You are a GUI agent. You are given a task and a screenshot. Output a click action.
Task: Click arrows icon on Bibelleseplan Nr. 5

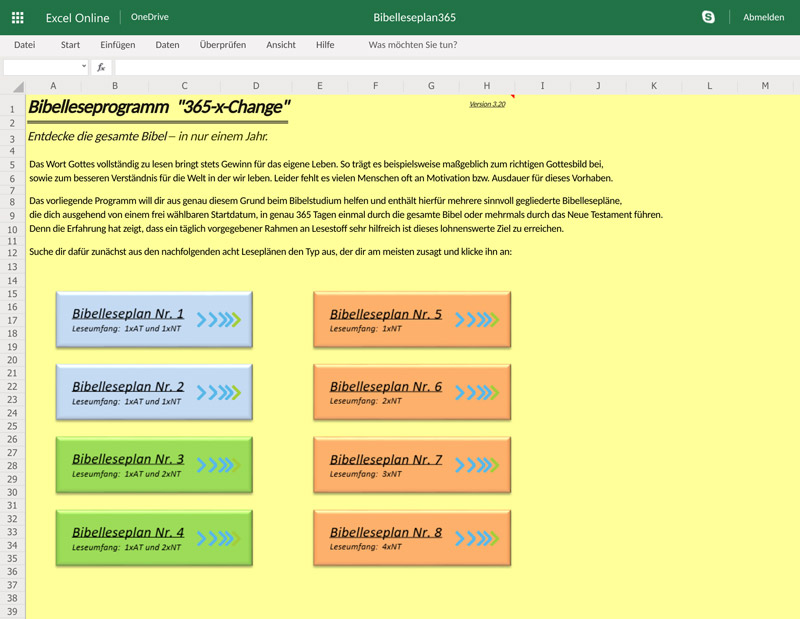[x=477, y=319]
